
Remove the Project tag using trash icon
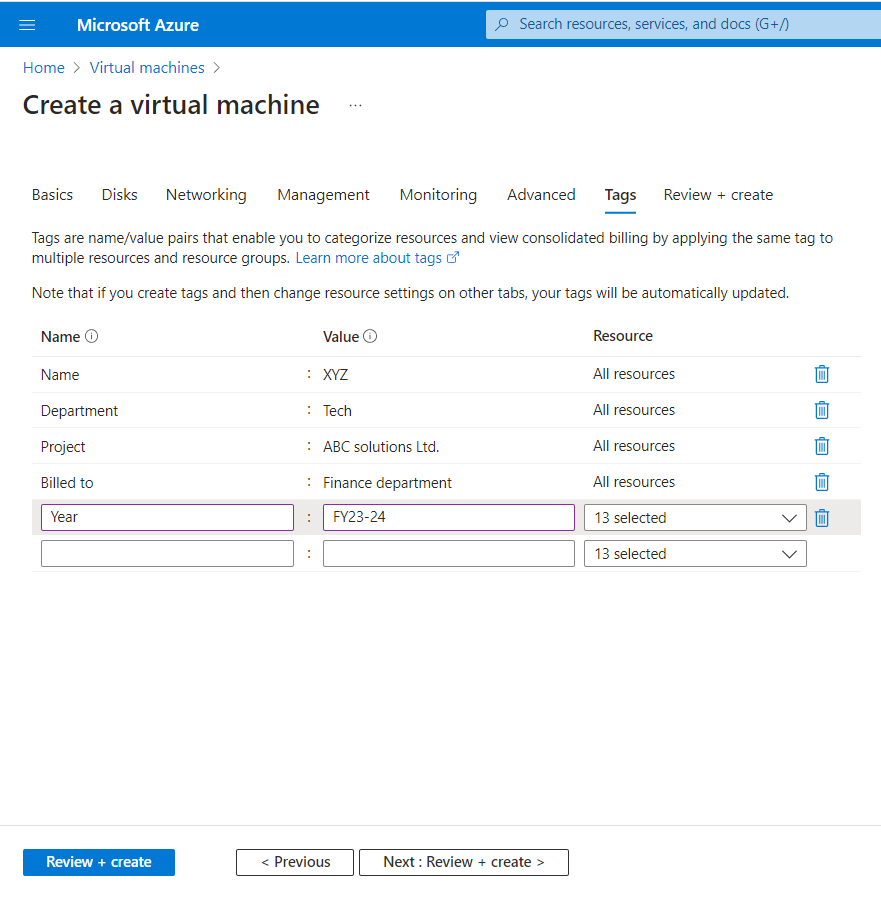click(821, 446)
